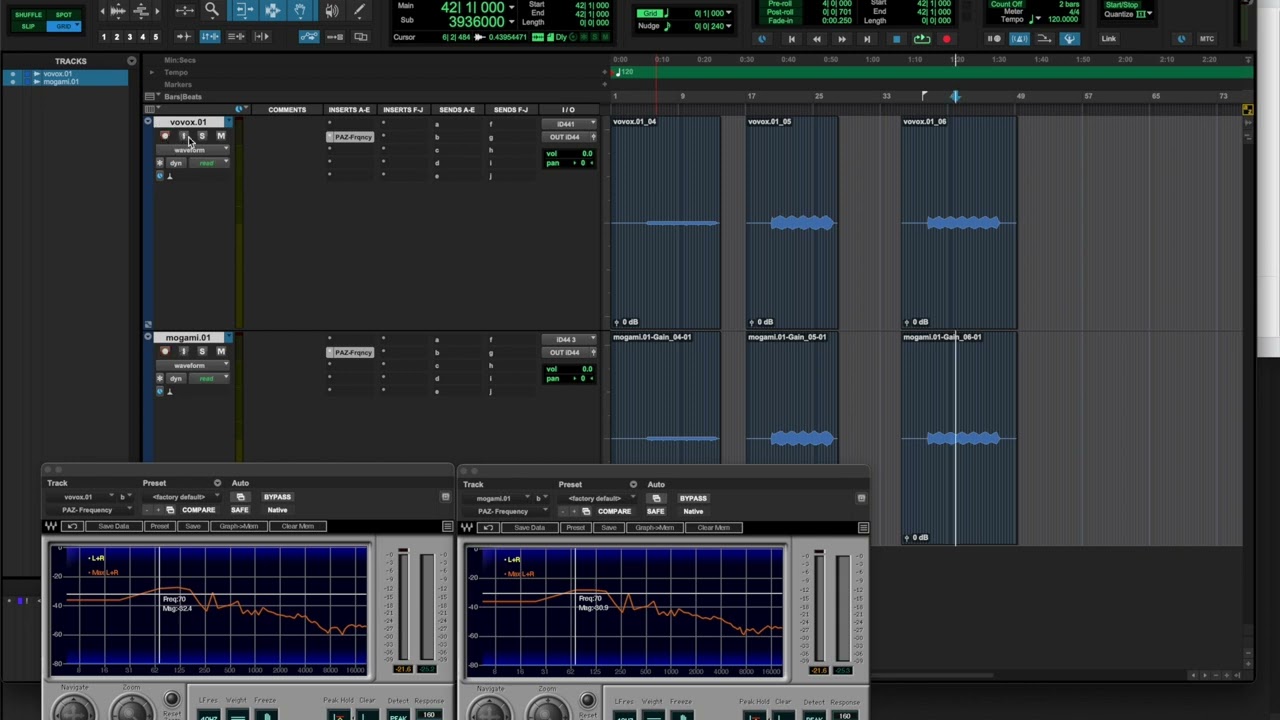Toggle Link Timeline and Edit Selection
This screenshot has width=1280, height=720.
pyautogui.click(x=210, y=37)
